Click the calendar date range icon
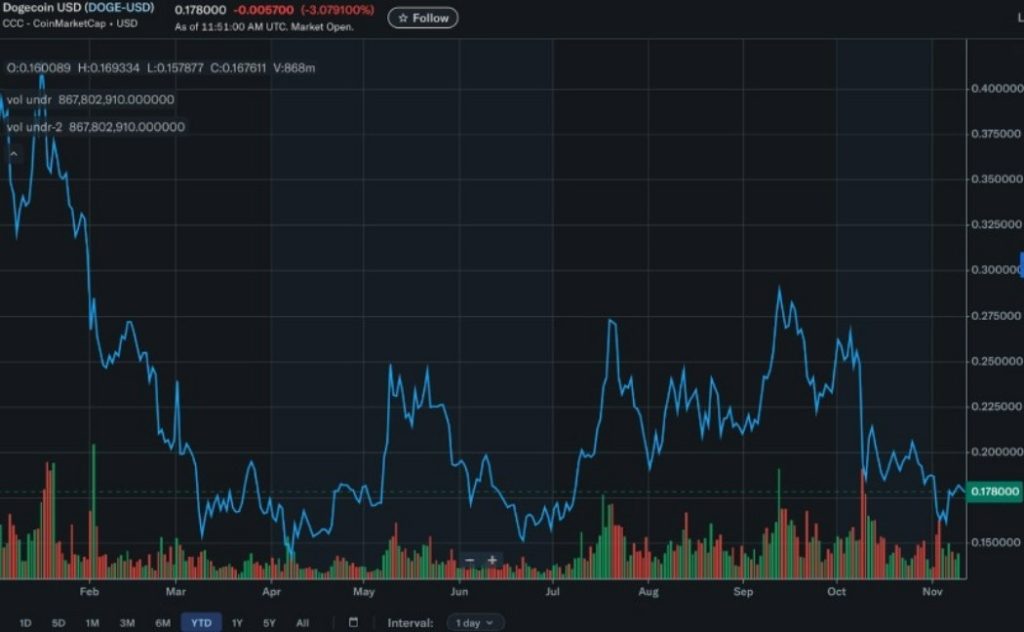 [353, 622]
